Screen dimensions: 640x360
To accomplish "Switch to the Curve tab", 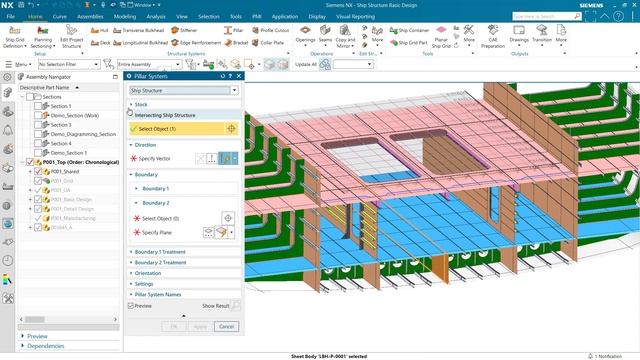I will (x=60, y=17).
